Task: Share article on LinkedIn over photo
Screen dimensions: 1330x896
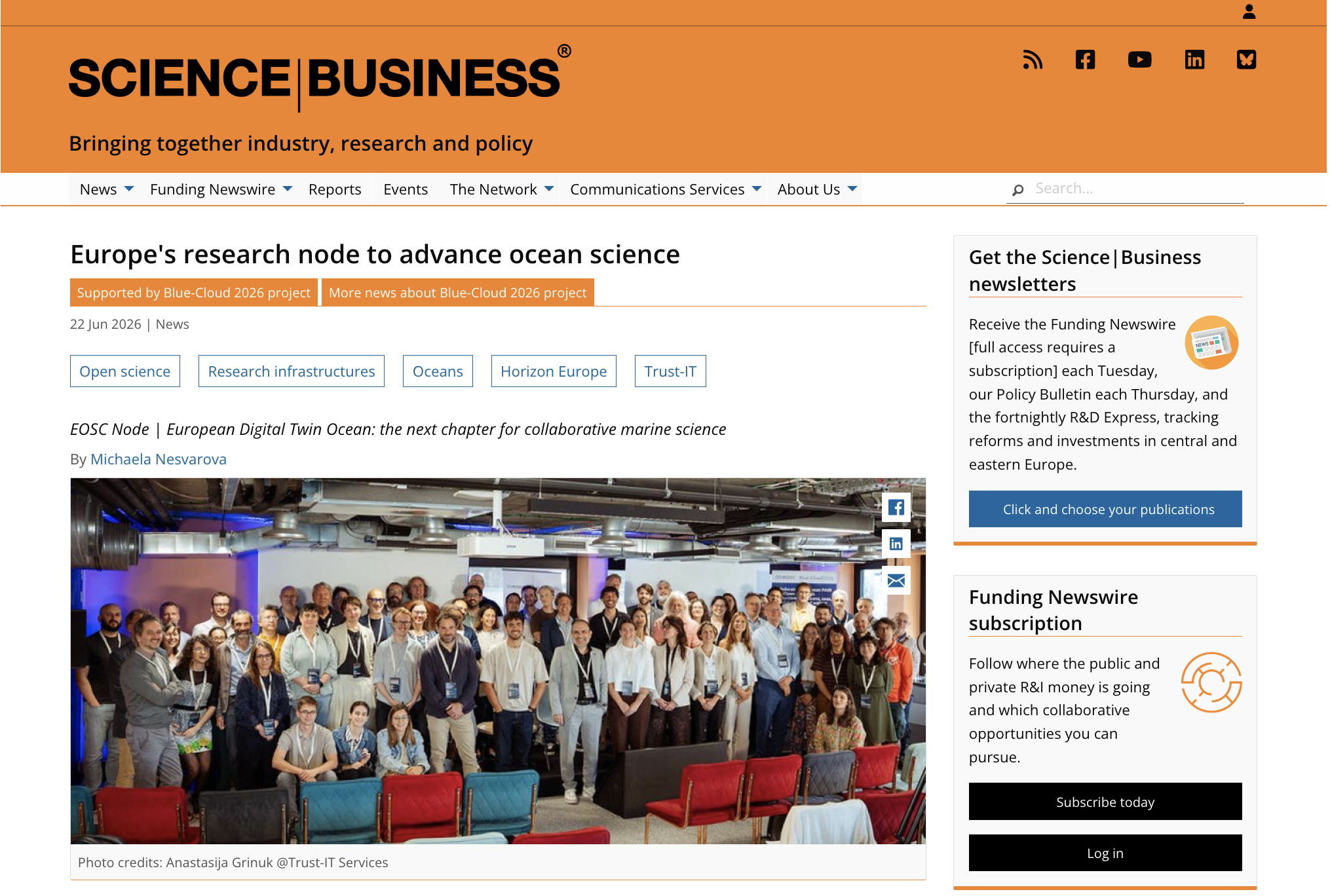Action: pos(896,544)
